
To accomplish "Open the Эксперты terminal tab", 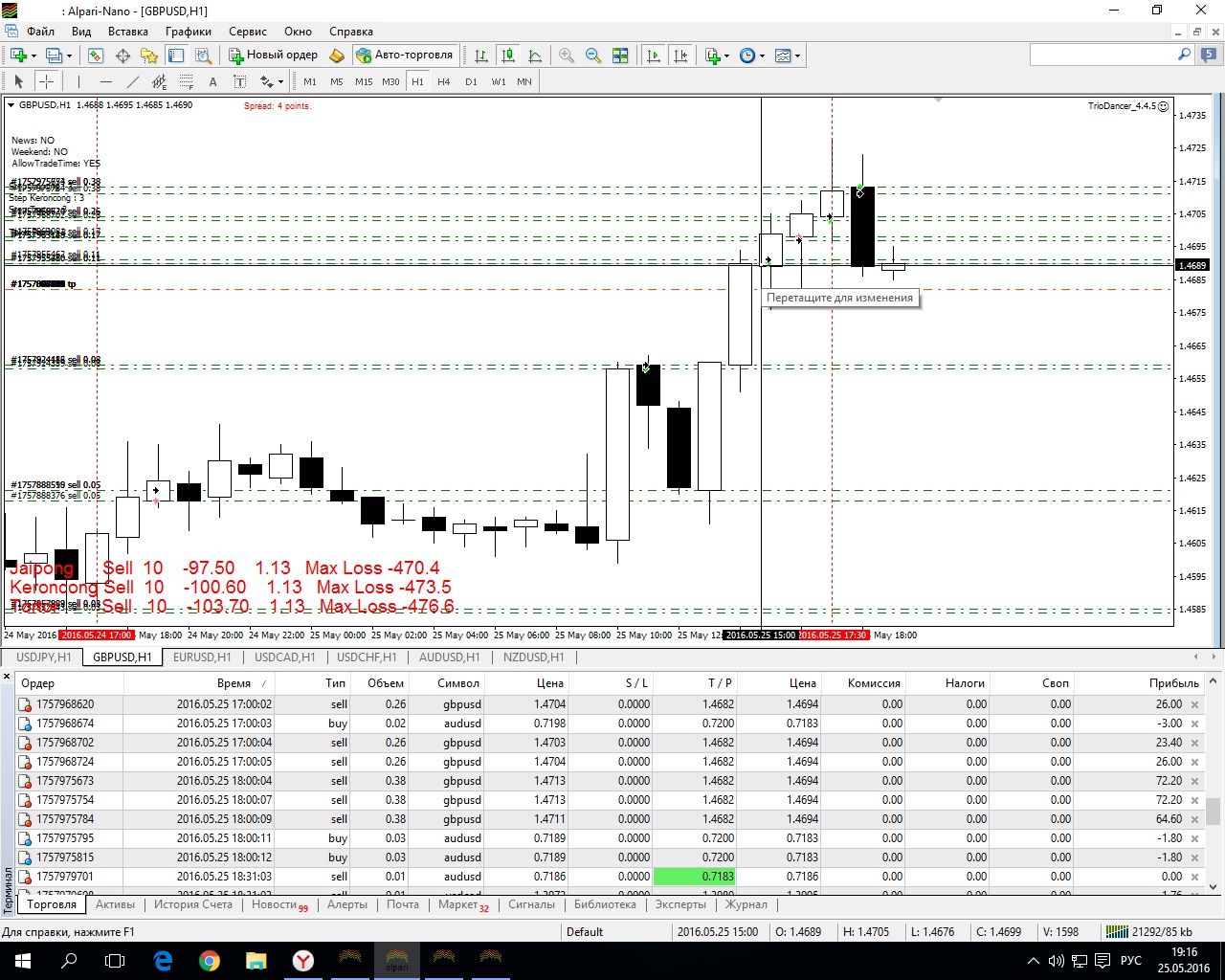I will click(680, 904).
